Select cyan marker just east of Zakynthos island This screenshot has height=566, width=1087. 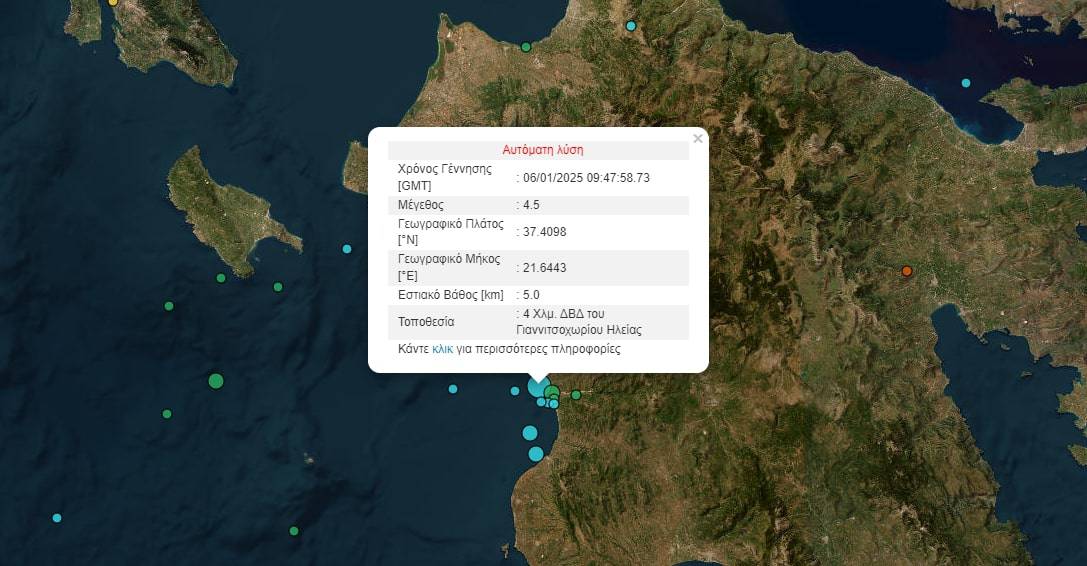click(347, 249)
